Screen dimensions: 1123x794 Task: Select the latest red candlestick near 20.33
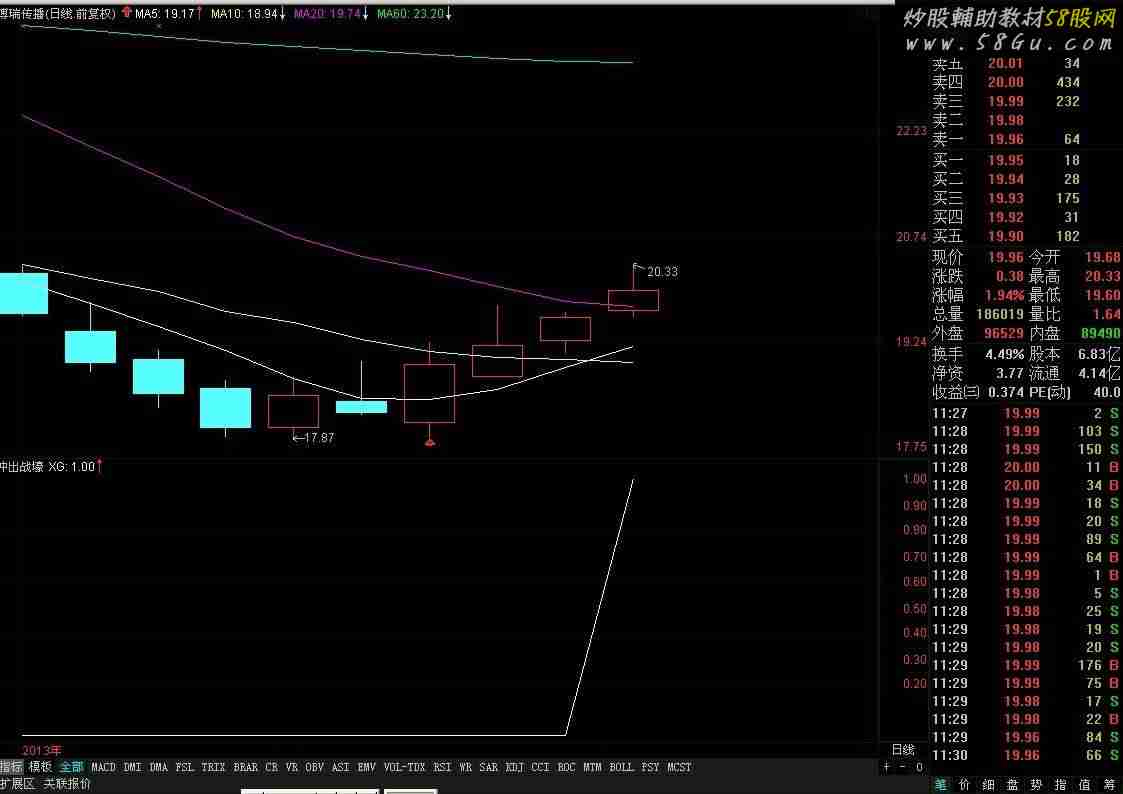tap(633, 300)
